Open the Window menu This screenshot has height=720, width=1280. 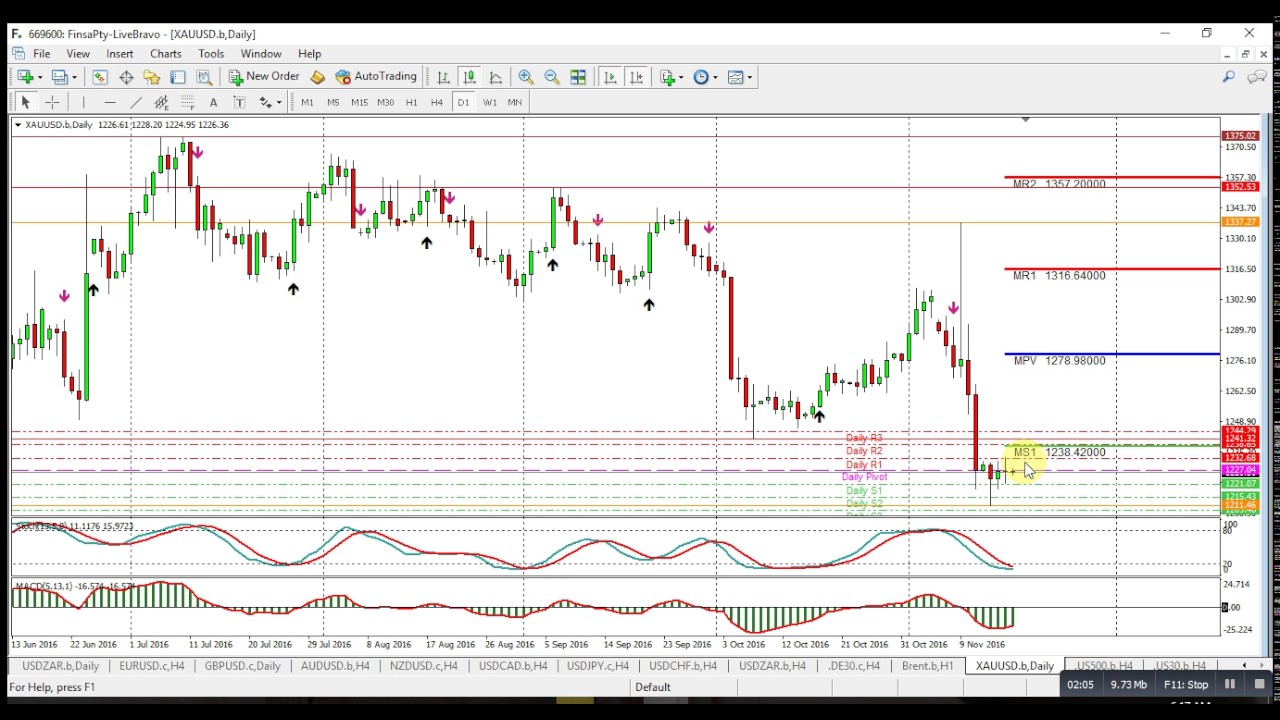click(260, 54)
